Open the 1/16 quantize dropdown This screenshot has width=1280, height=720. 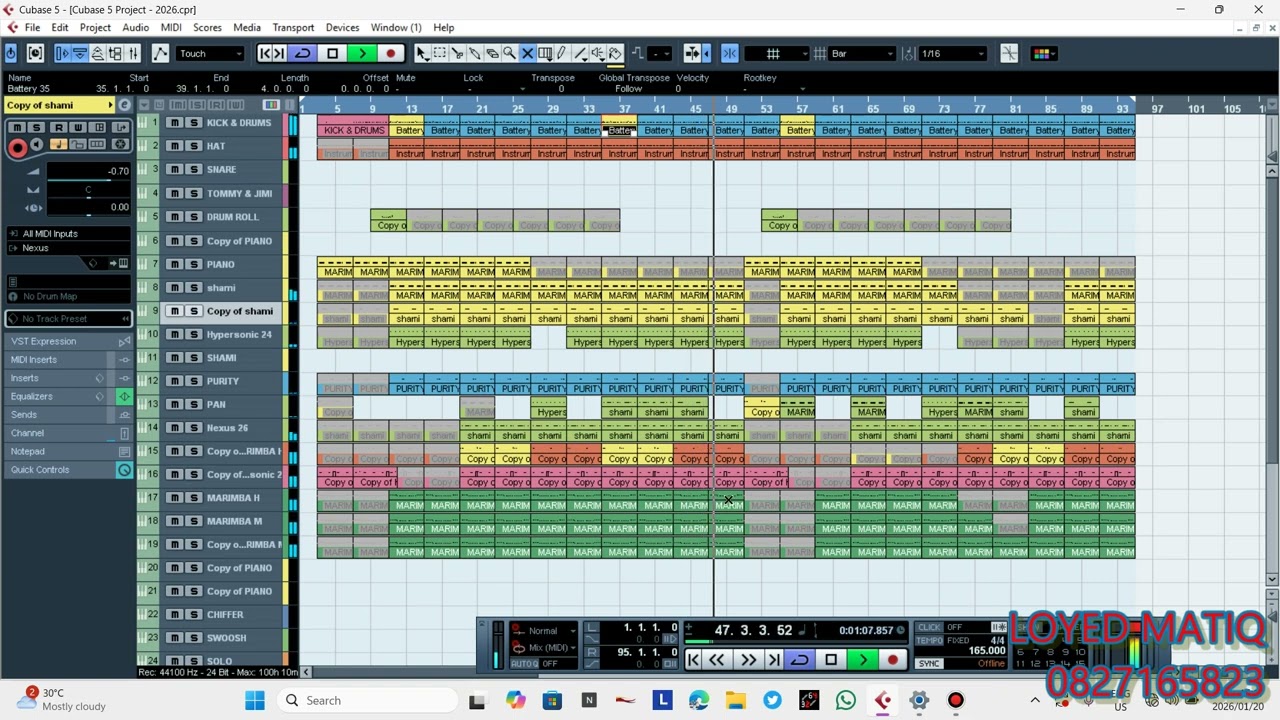952,53
